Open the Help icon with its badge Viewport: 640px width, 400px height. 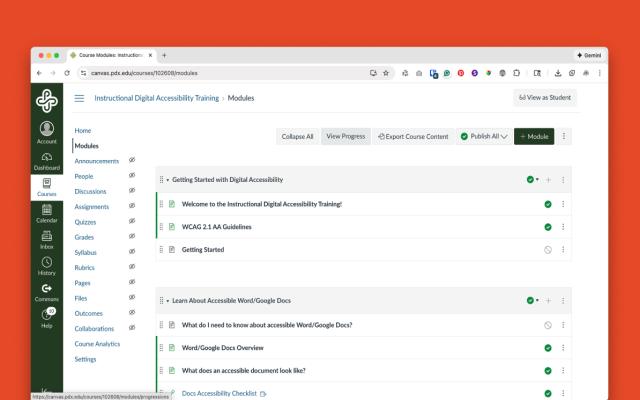47,318
